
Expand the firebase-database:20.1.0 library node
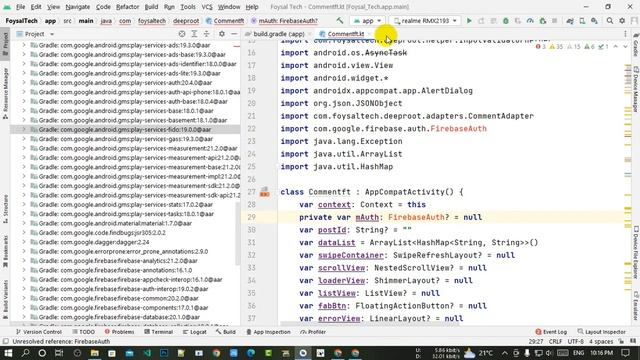tap(24, 317)
